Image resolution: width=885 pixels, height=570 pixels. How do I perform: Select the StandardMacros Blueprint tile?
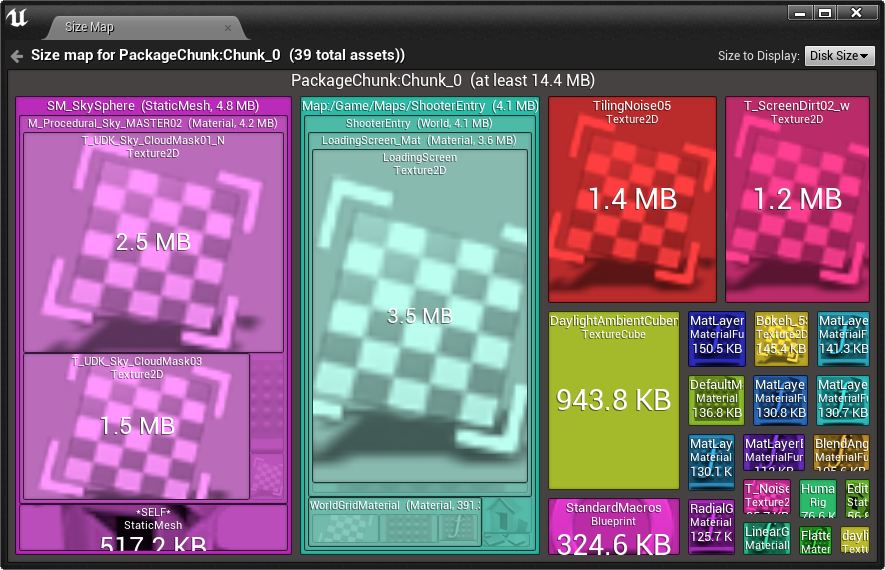click(x=614, y=526)
